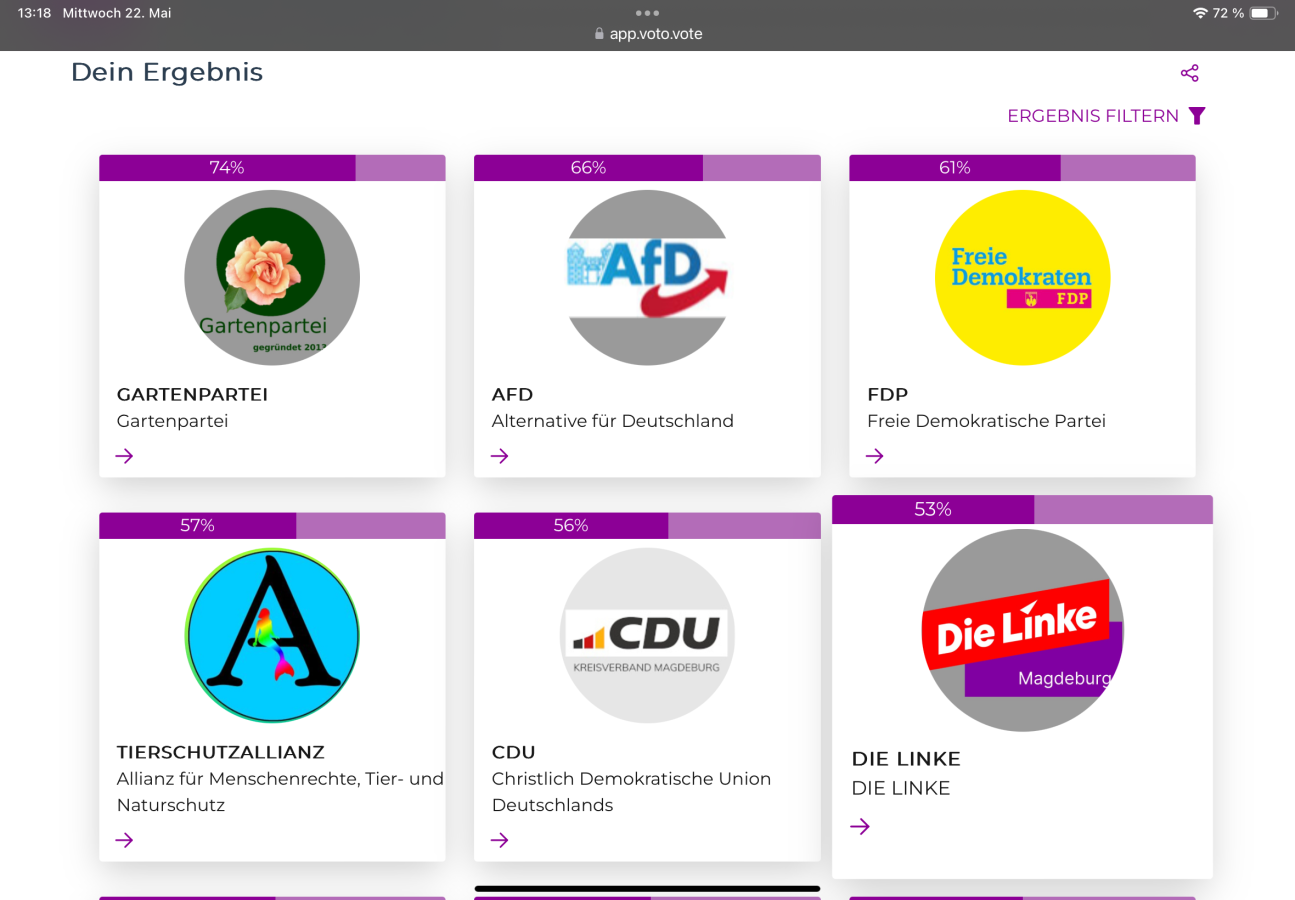Select the AfD logo
Screen dimensions: 1295x900
pos(647,277)
